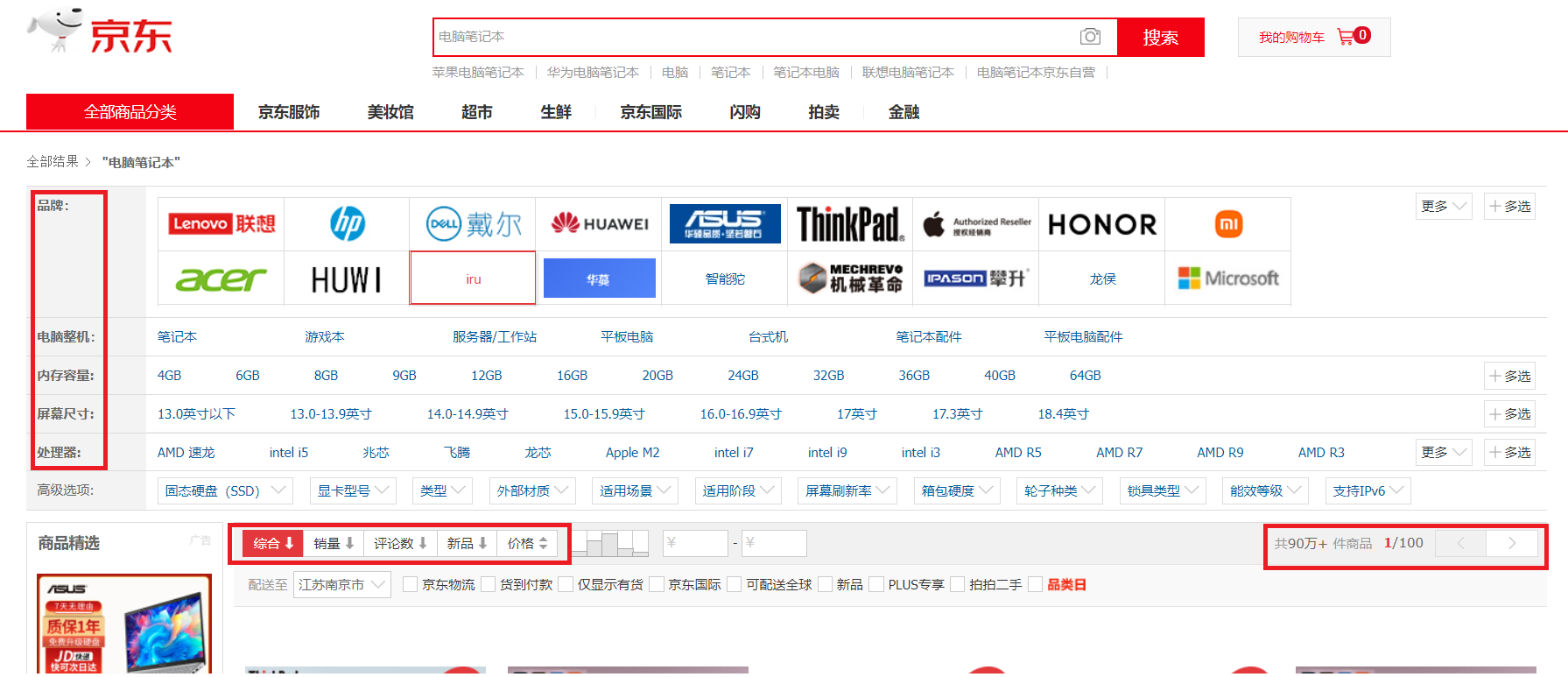1568x677 pixels.
Task: Filter by Acer brand logo
Action: pyautogui.click(x=221, y=279)
